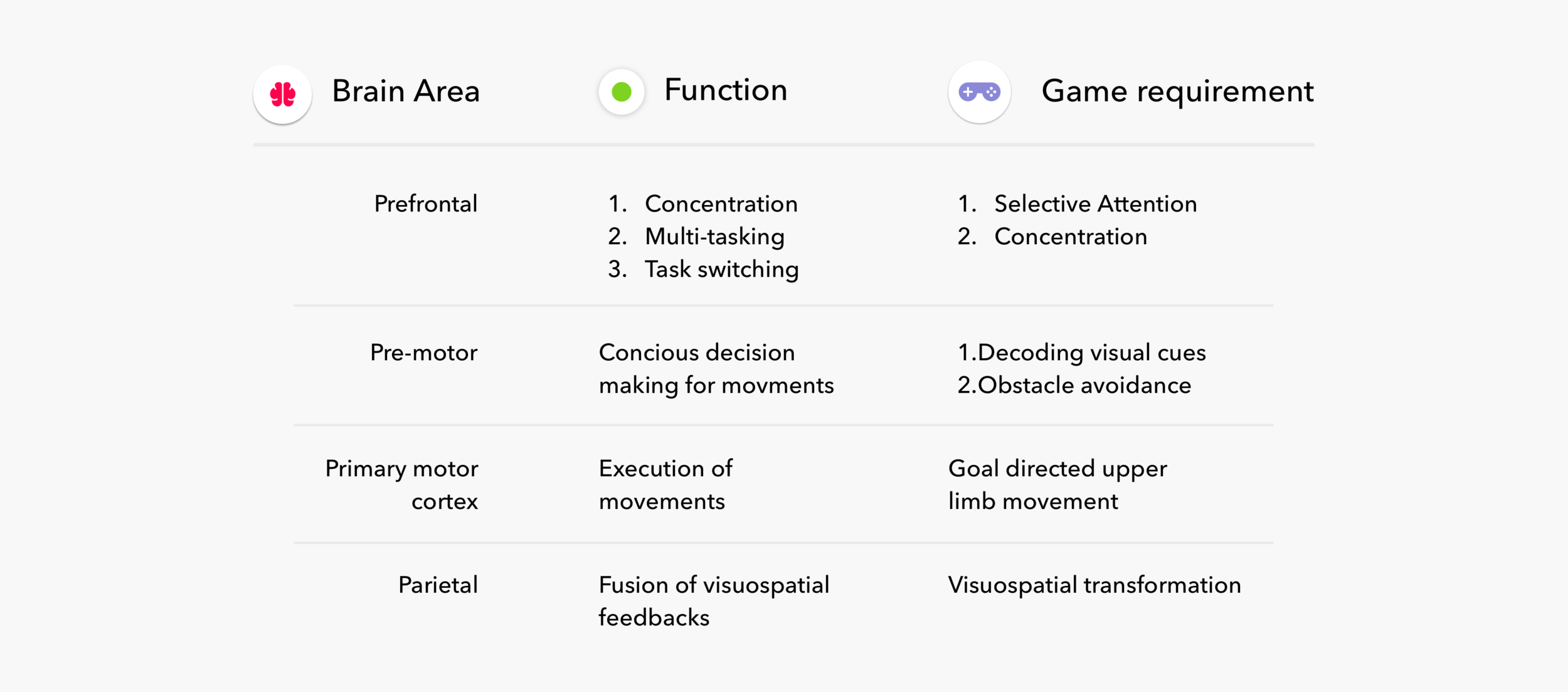Click the green circle Function icon
This screenshot has width=1568, height=692.
621,92
